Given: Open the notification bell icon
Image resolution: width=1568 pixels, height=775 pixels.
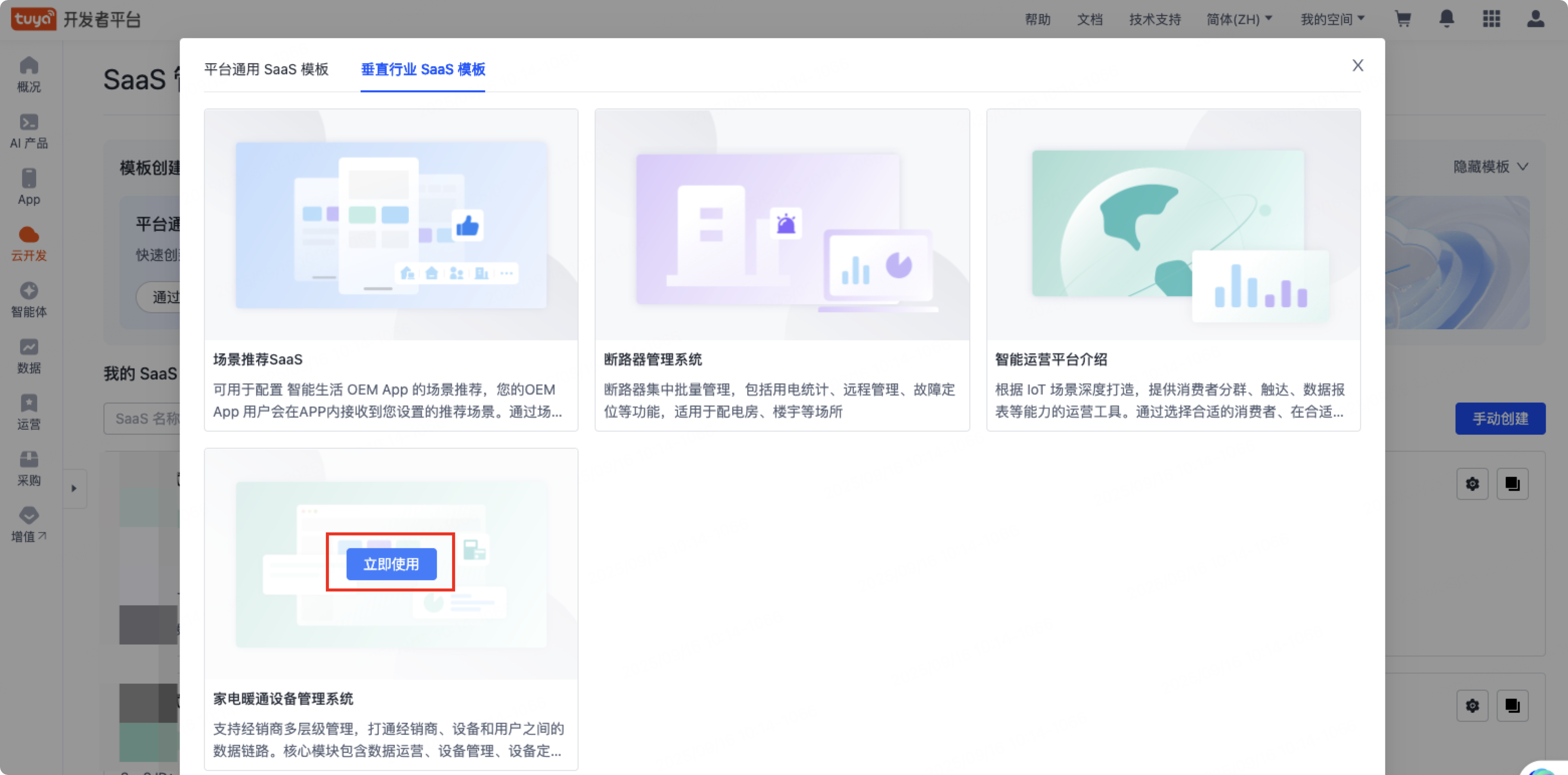Looking at the screenshot, I should (x=1447, y=19).
